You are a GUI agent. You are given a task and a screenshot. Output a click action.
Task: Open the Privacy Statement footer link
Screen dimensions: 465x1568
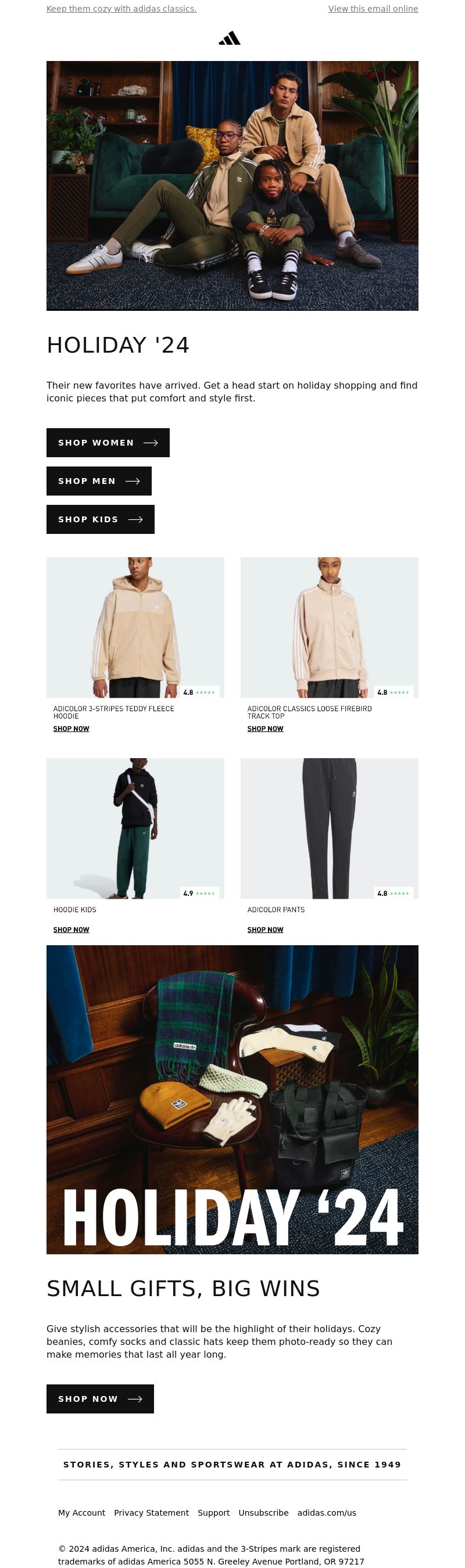click(152, 1513)
